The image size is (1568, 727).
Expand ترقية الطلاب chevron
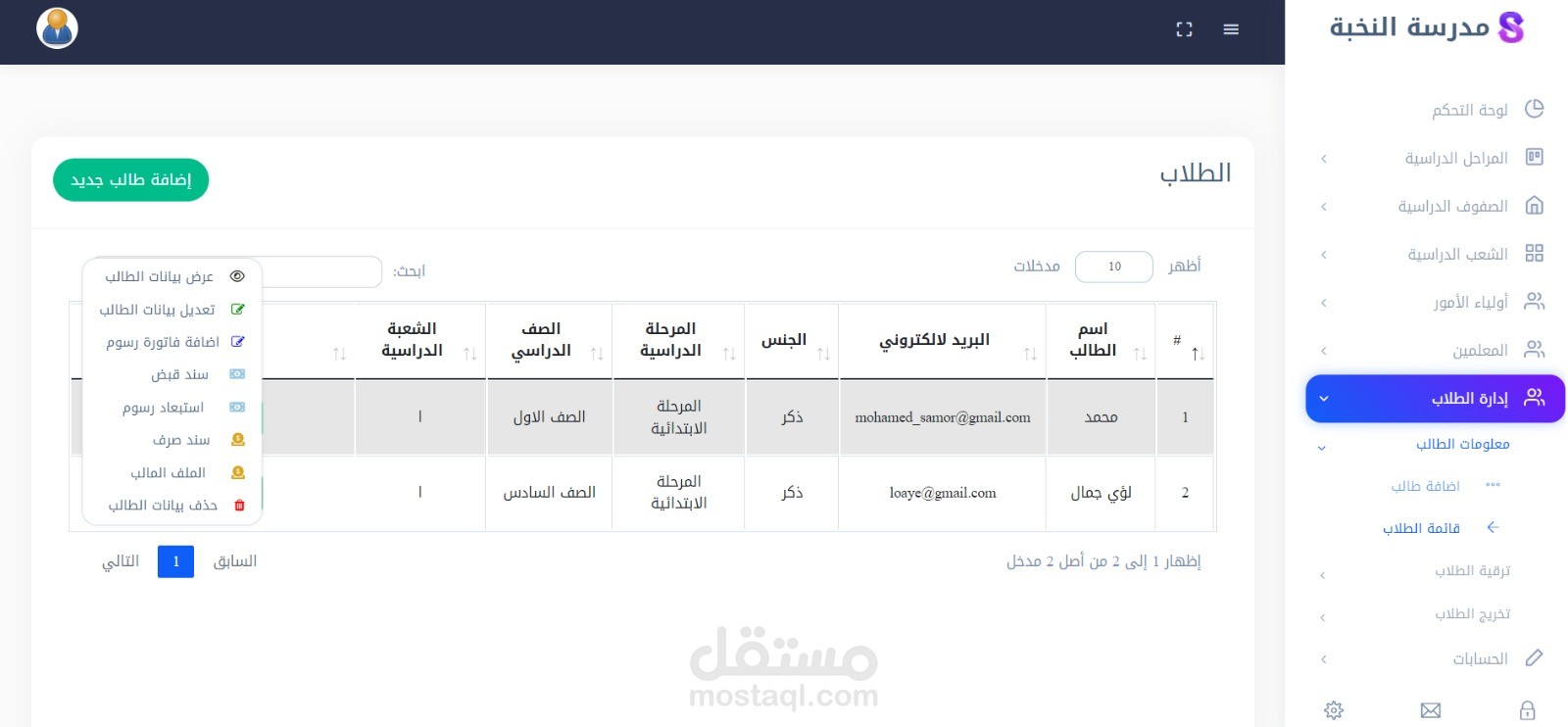coord(1323,575)
